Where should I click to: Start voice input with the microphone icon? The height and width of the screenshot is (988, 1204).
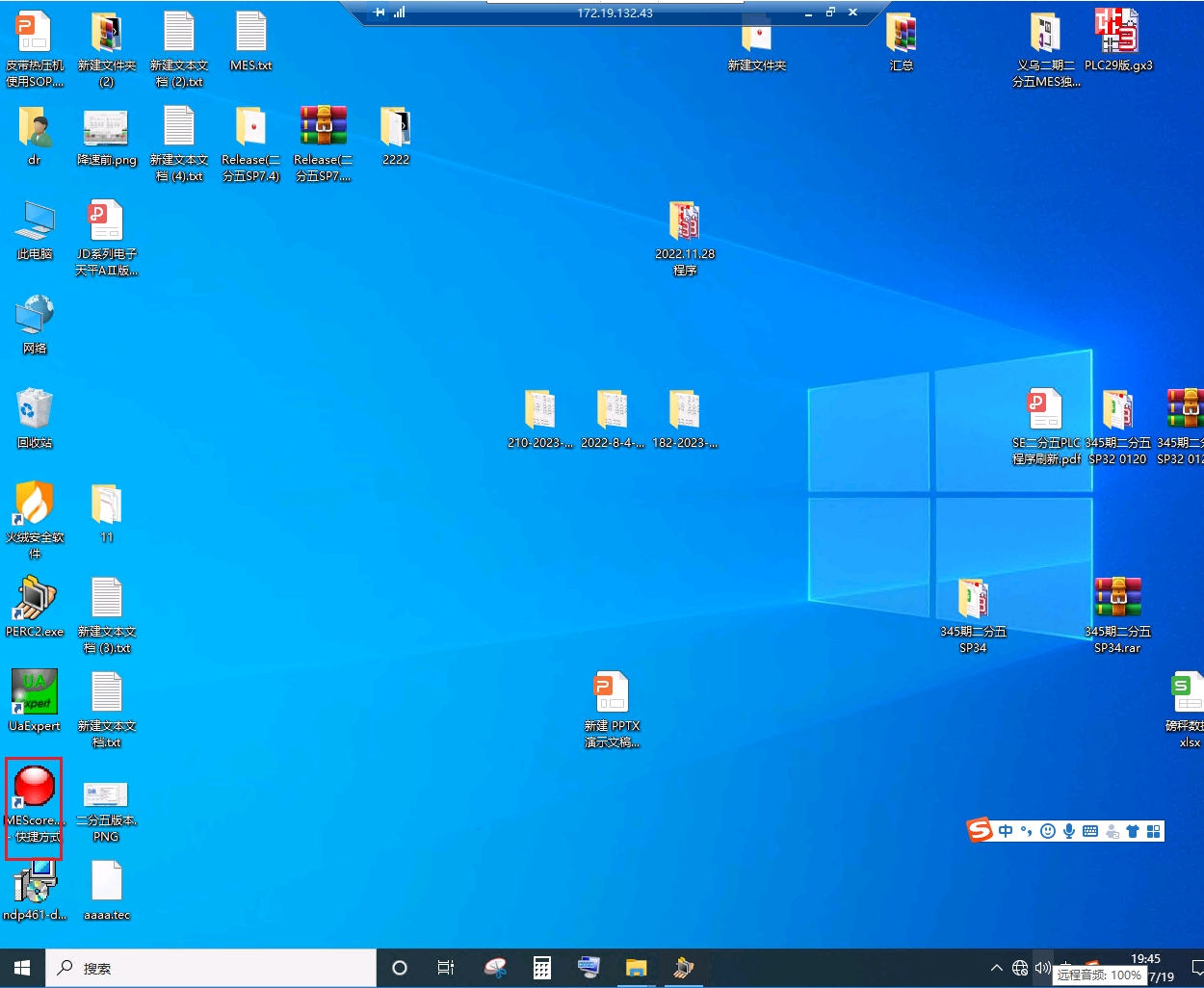pos(1069,831)
